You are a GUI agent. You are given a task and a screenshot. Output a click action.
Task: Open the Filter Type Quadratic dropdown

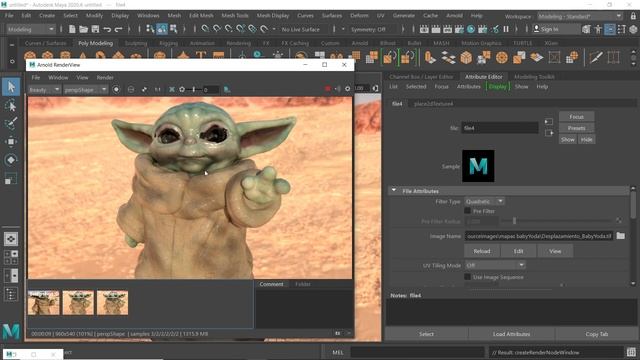click(484, 201)
